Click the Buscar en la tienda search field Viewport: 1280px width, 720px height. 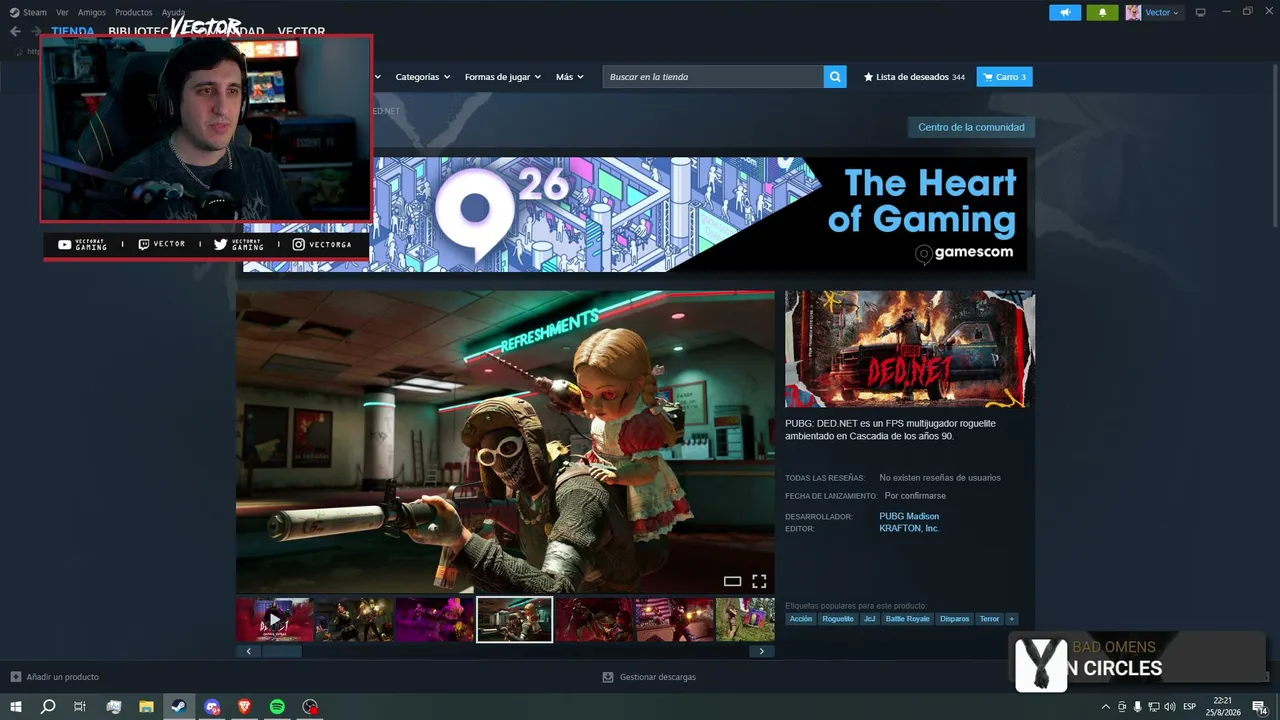713,77
